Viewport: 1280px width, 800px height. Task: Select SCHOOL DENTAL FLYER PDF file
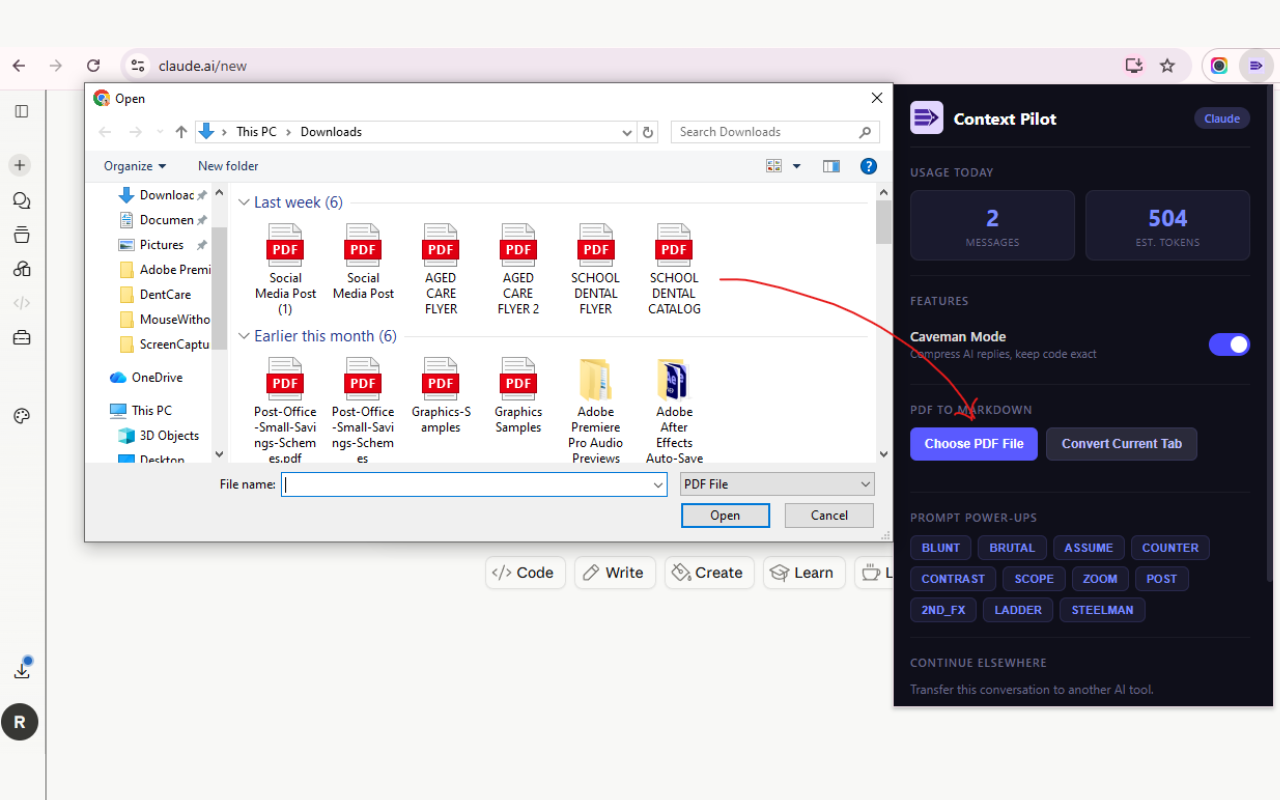click(x=596, y=270)
